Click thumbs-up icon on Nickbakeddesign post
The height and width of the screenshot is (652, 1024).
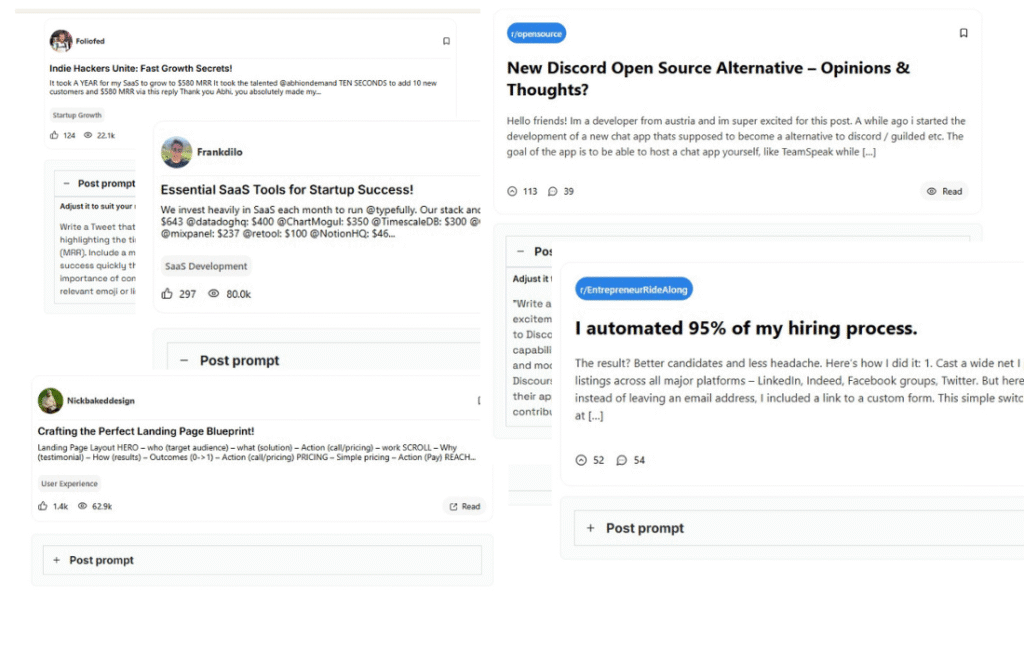pos(43,507)
